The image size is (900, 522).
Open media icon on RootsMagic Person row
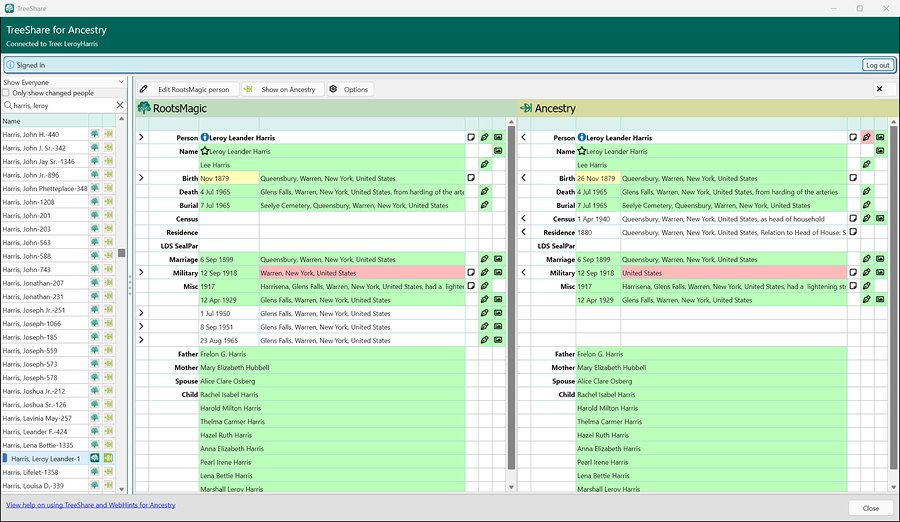point(498,137)
